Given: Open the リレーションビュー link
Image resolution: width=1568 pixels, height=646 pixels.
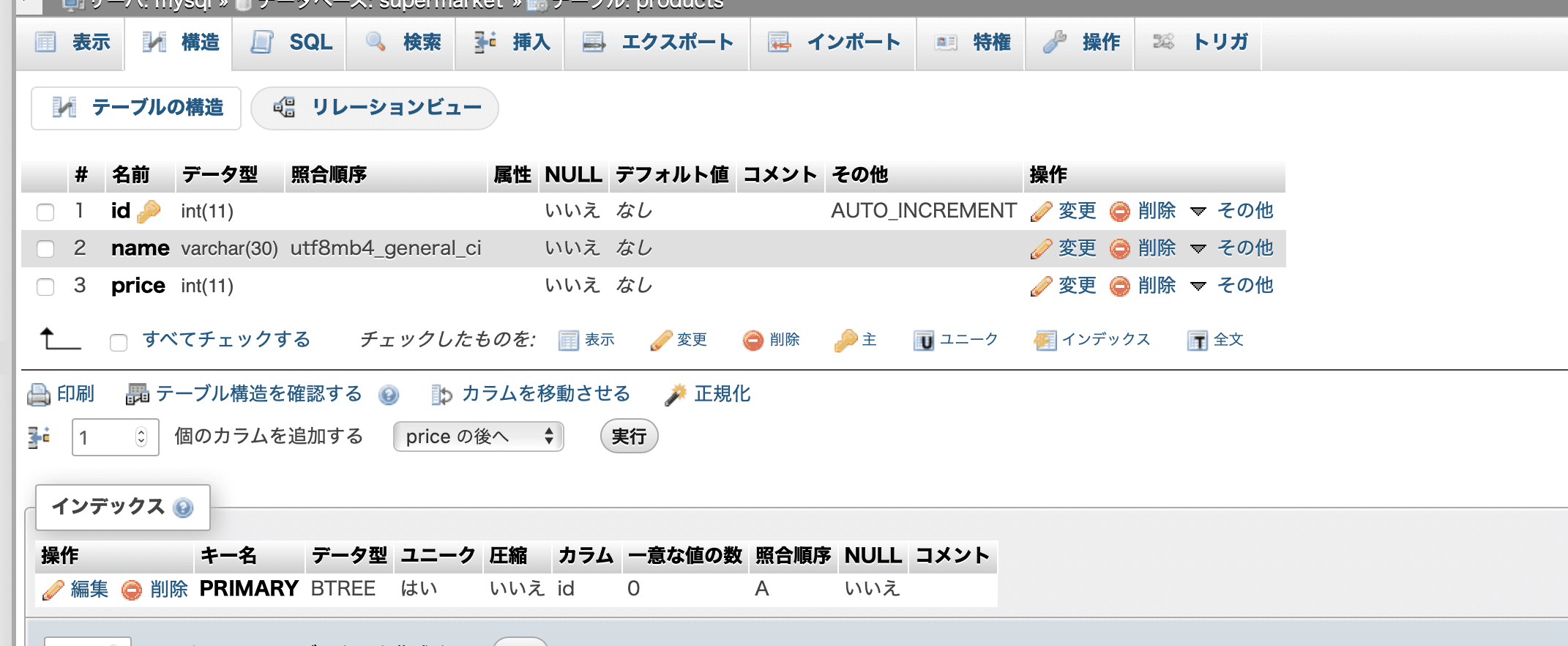Looking at the screenshot, I should click(x=375, y=108).
